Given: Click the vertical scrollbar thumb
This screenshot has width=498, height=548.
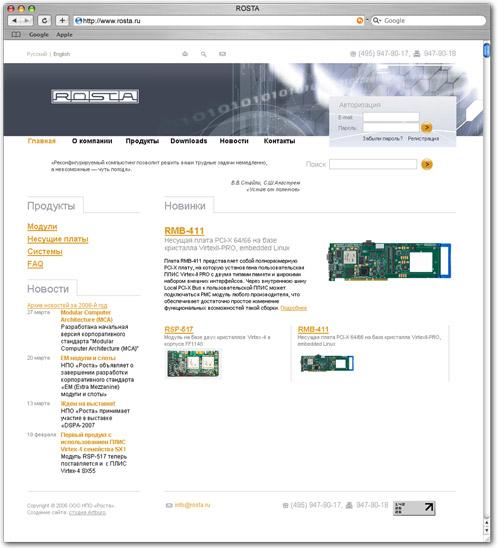Looking at the screenshot, I should pyautogui.click(x=486, y=50).
